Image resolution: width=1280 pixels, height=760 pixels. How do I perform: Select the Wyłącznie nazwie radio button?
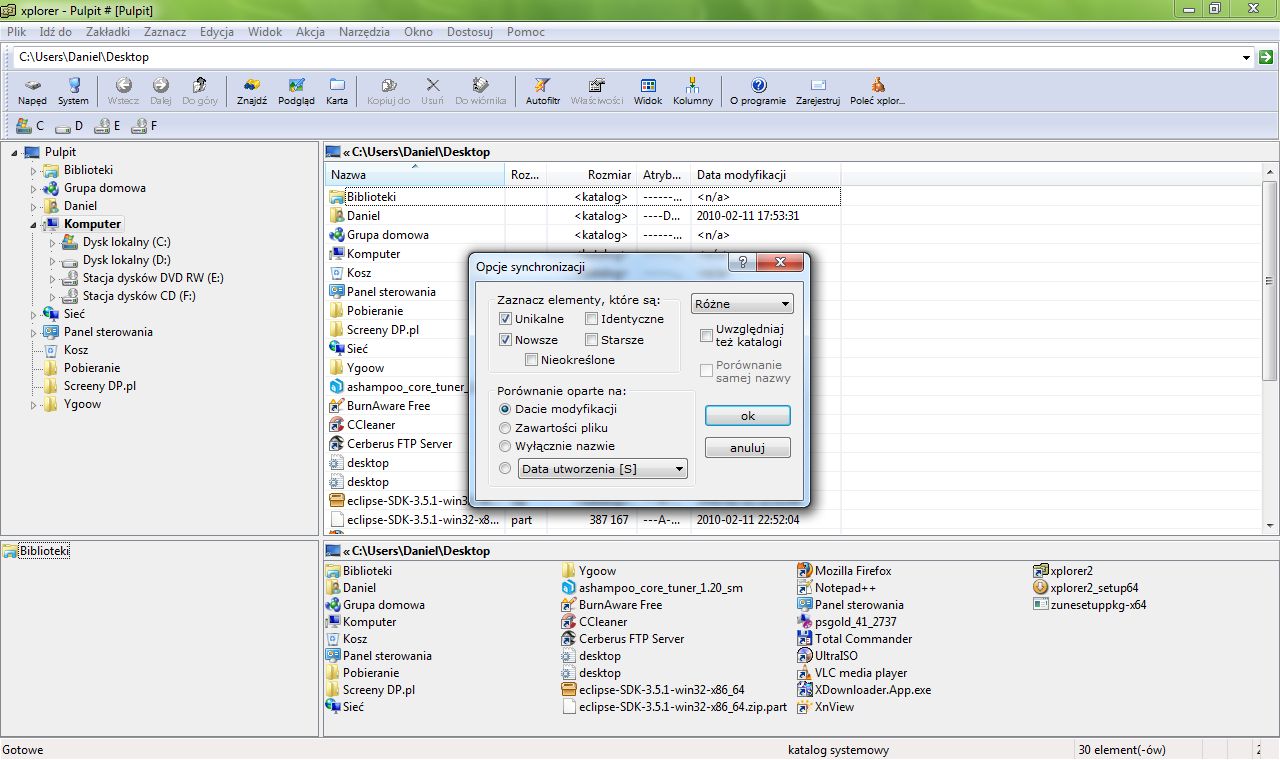click(505, 446)
